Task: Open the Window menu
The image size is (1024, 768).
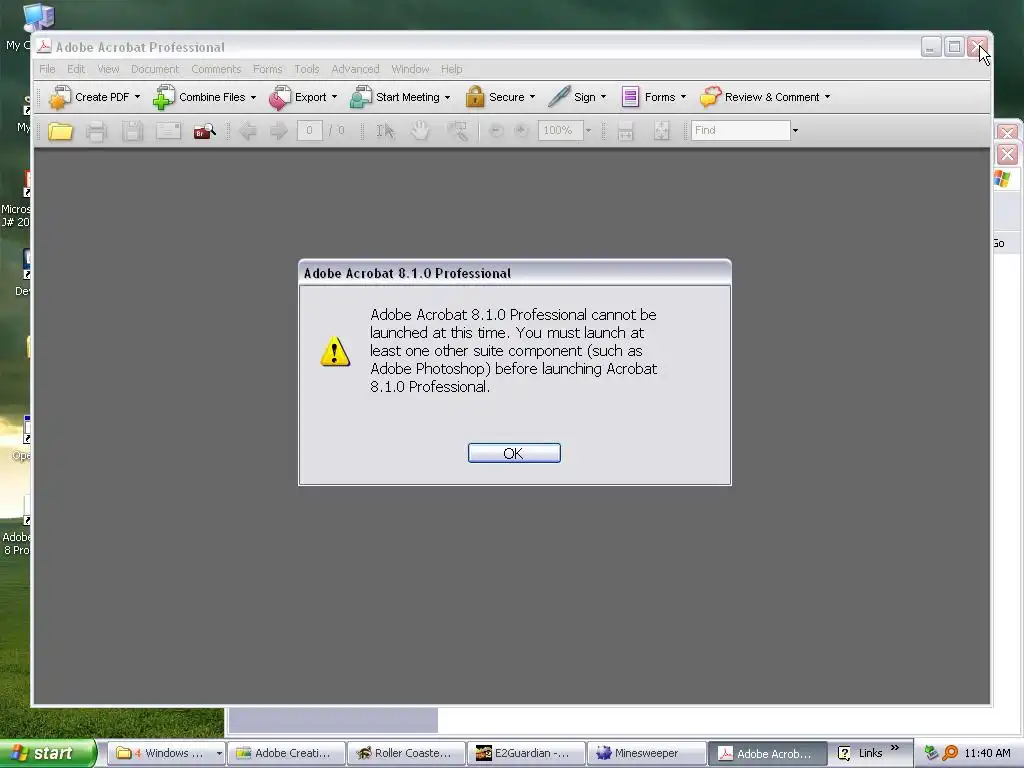Action: pos(410,69)
